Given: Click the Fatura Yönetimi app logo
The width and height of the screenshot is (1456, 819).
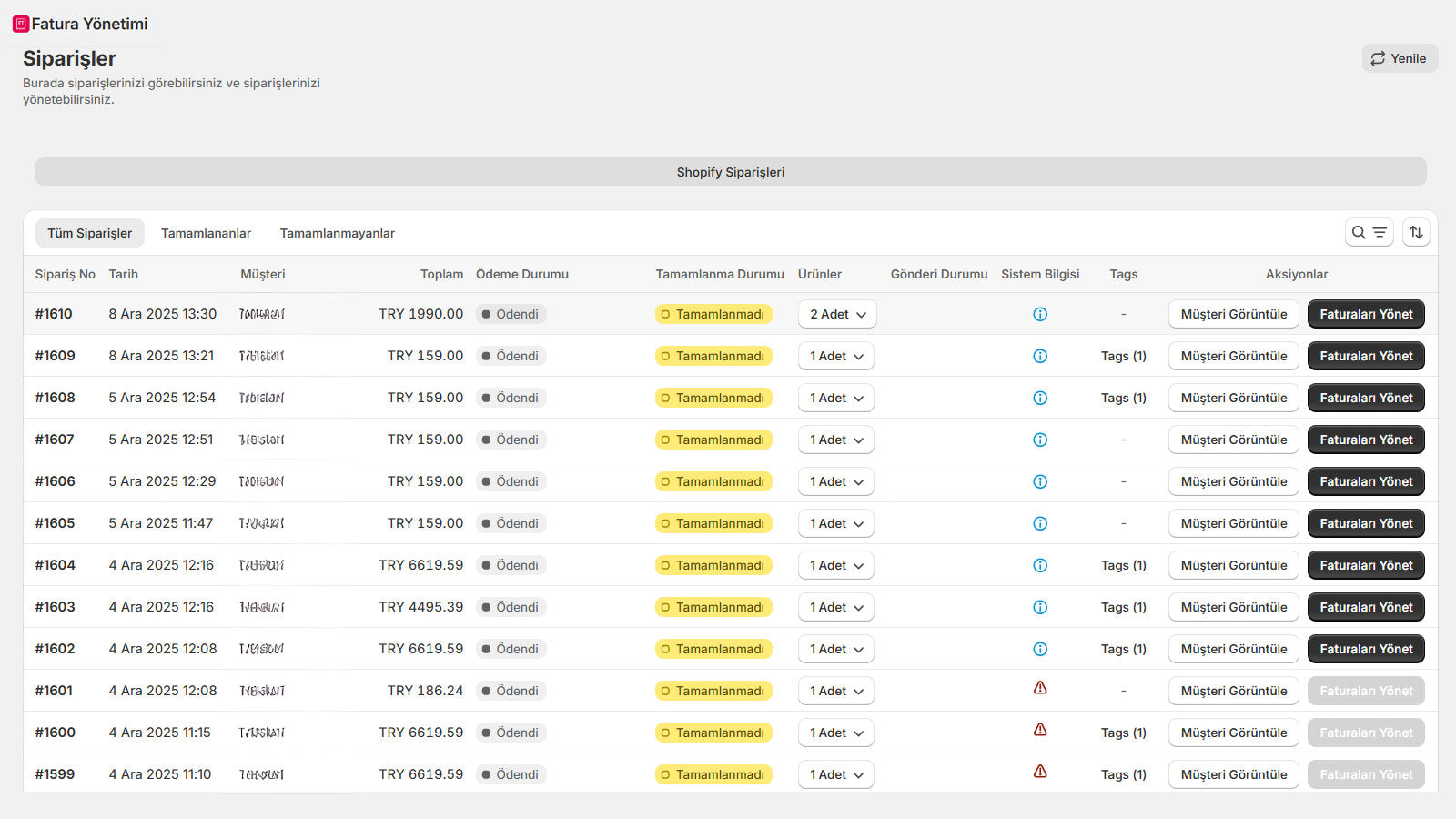Looking at the screenshot, I should tap(21, 24).
